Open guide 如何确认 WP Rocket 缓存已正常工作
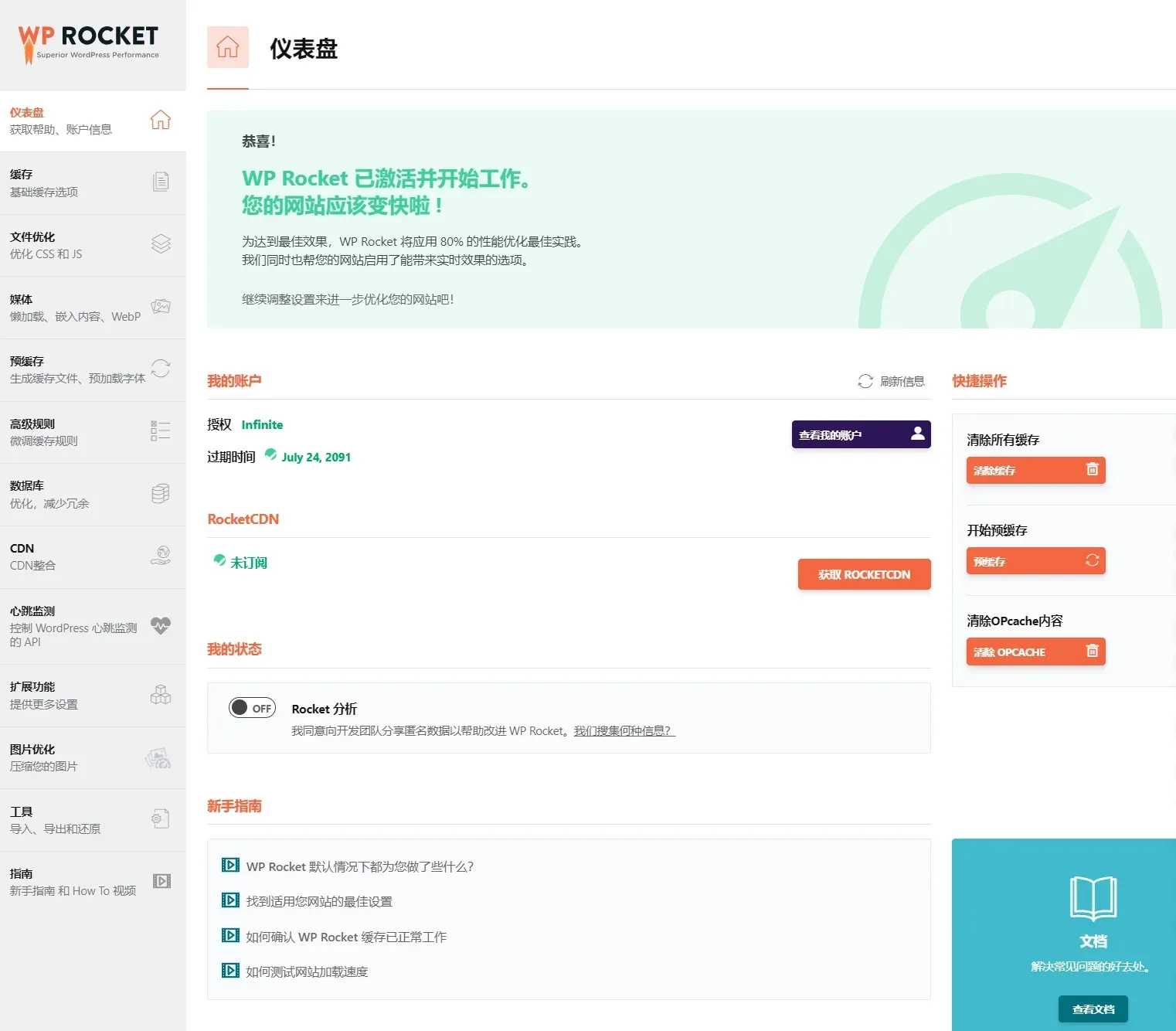The image size is (1176, 1031). click(x=346, y=937)
